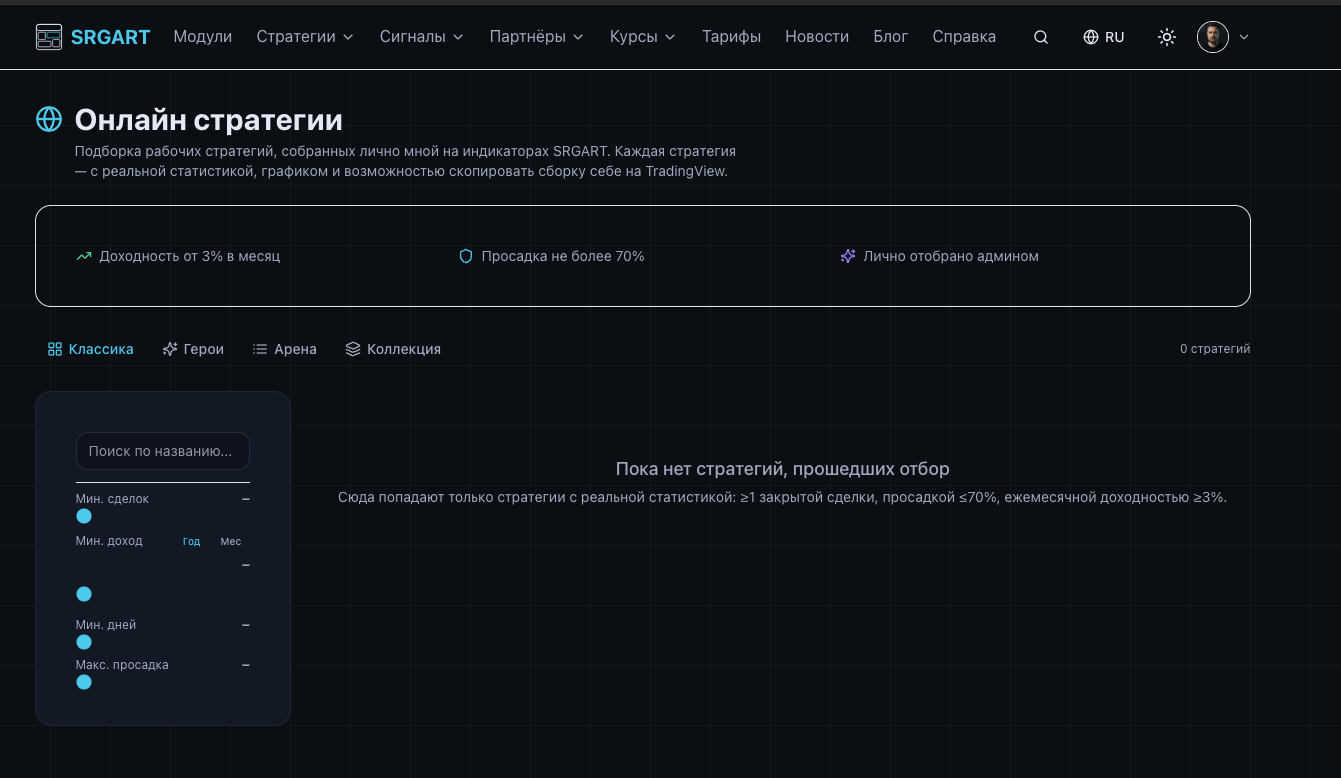The width and height of the screenshot is (1341, 778).
Task: Click the green trend icon for Доходность
Action: [84, 256]
